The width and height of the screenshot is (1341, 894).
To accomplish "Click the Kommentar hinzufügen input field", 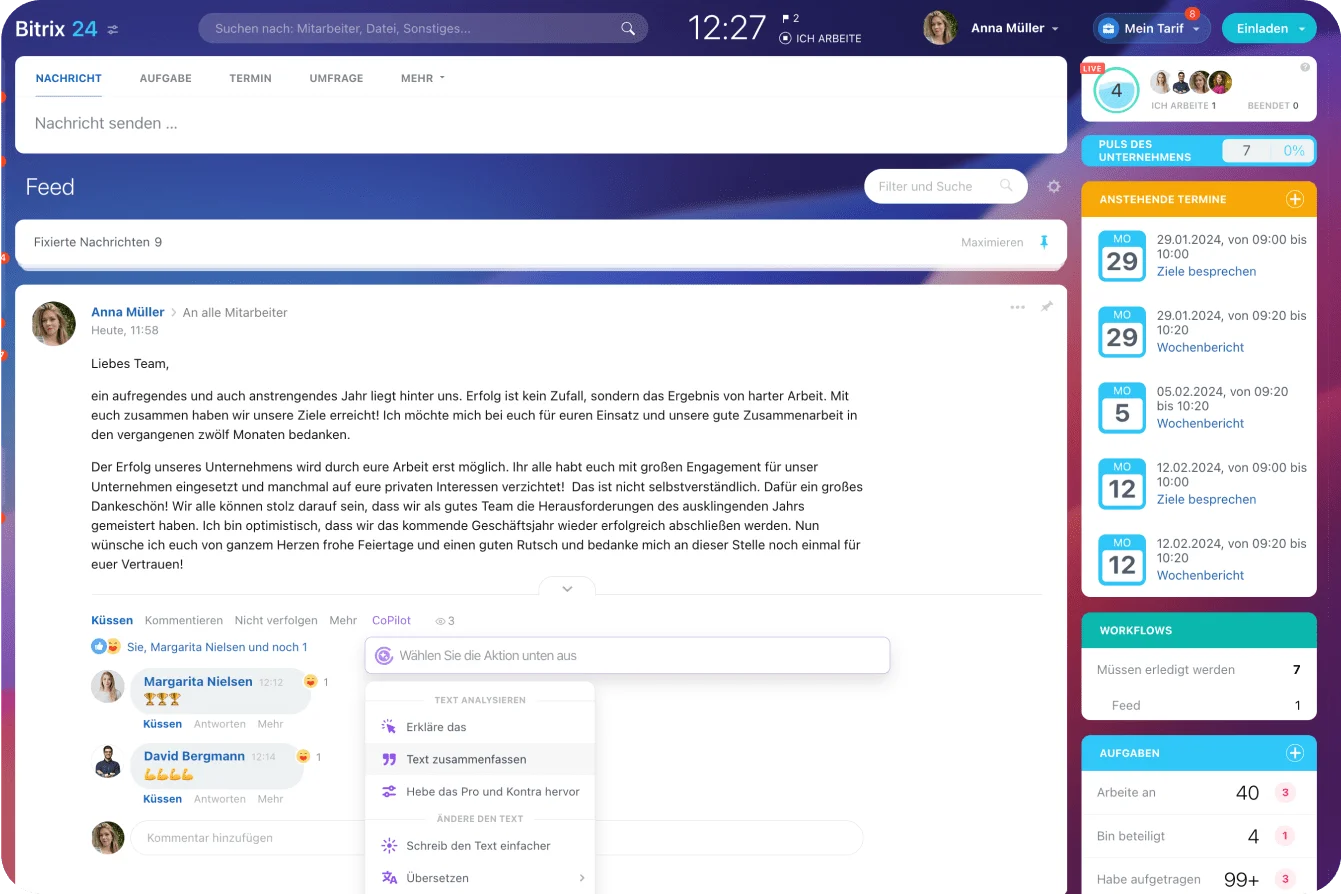I will [495, 838].
